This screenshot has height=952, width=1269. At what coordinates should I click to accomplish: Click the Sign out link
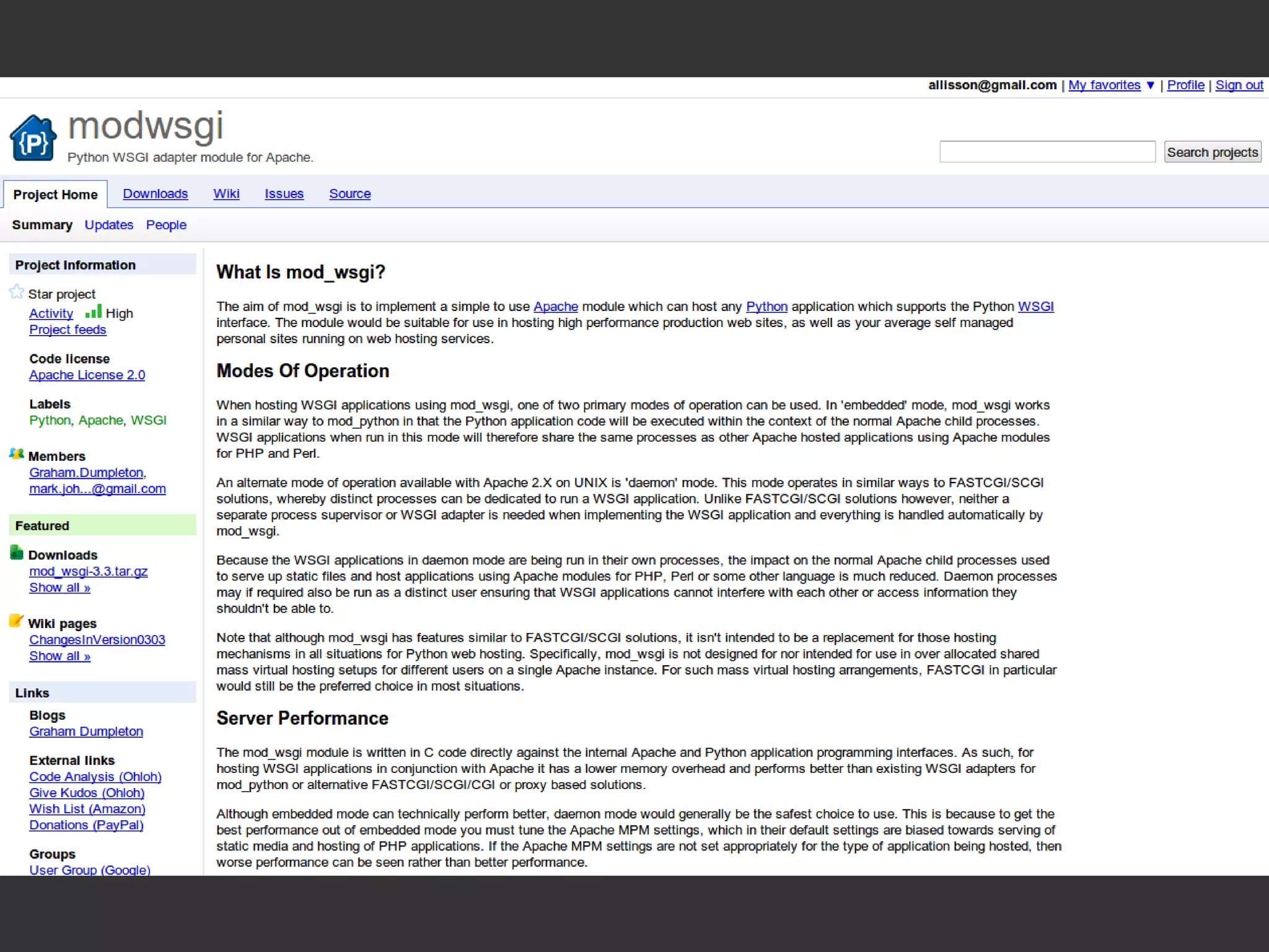tap(1239, 85)
